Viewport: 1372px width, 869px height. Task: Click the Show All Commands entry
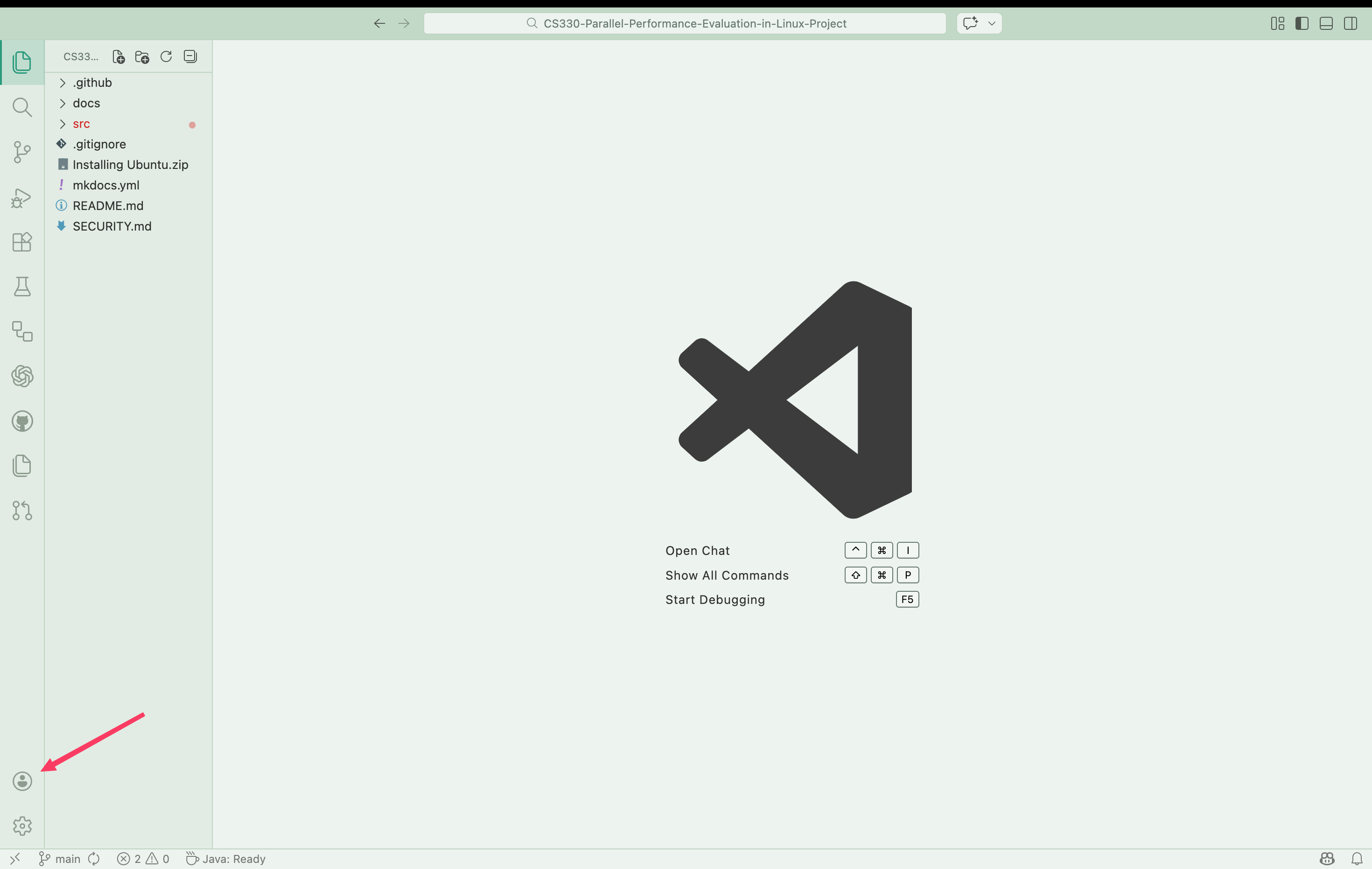[x=727, y=575]
